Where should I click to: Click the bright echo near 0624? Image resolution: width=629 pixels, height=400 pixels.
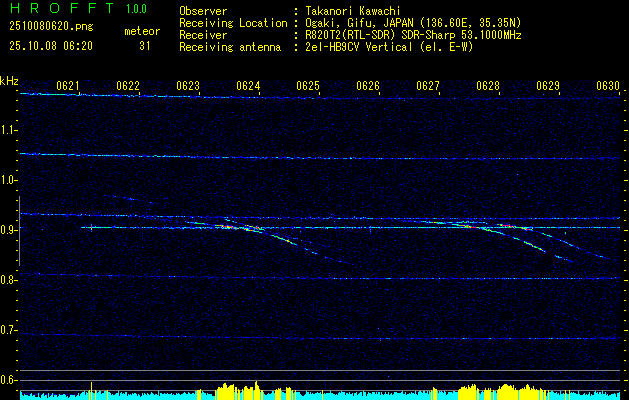pos(240,228)
